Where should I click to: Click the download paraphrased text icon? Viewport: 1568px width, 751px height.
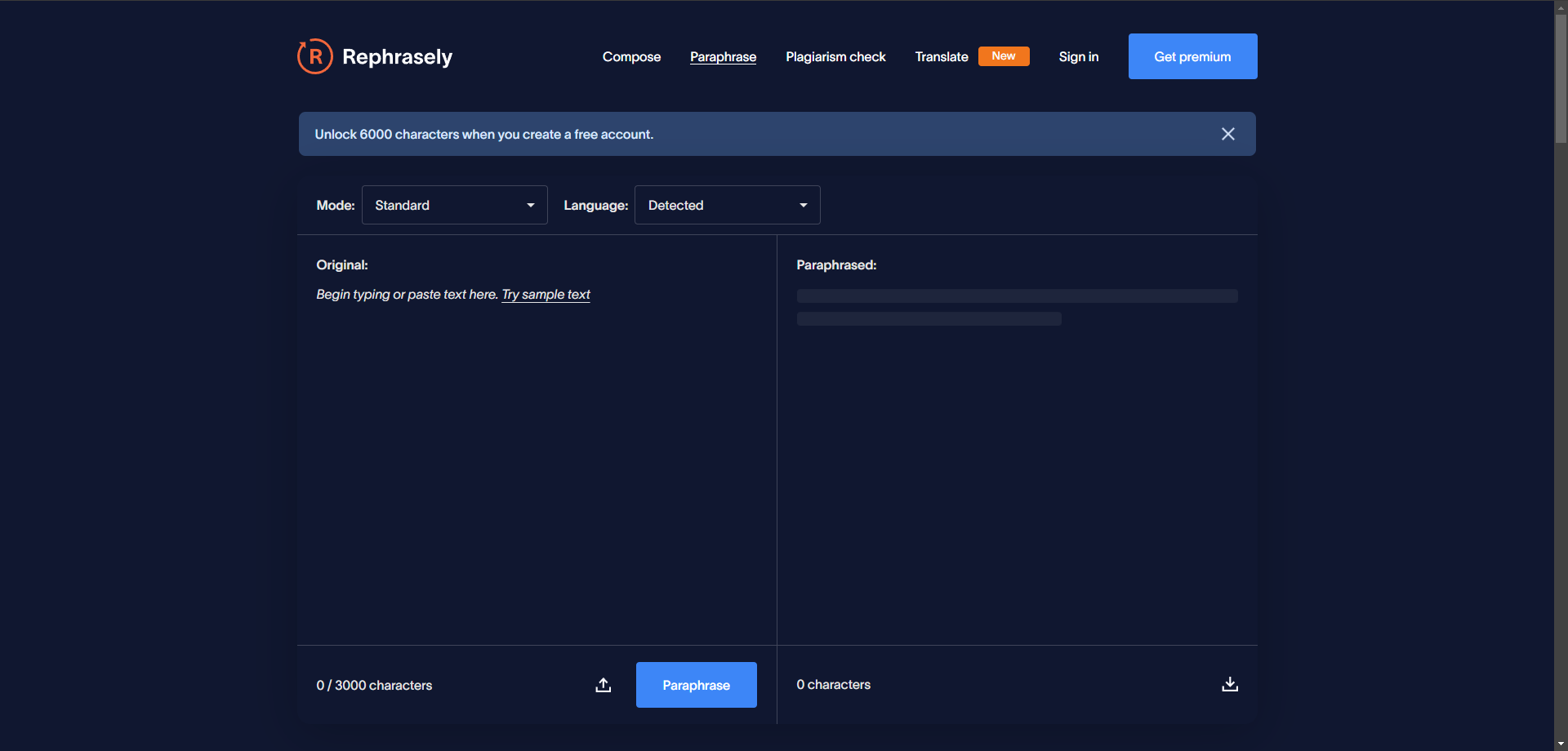[1229, 684]
